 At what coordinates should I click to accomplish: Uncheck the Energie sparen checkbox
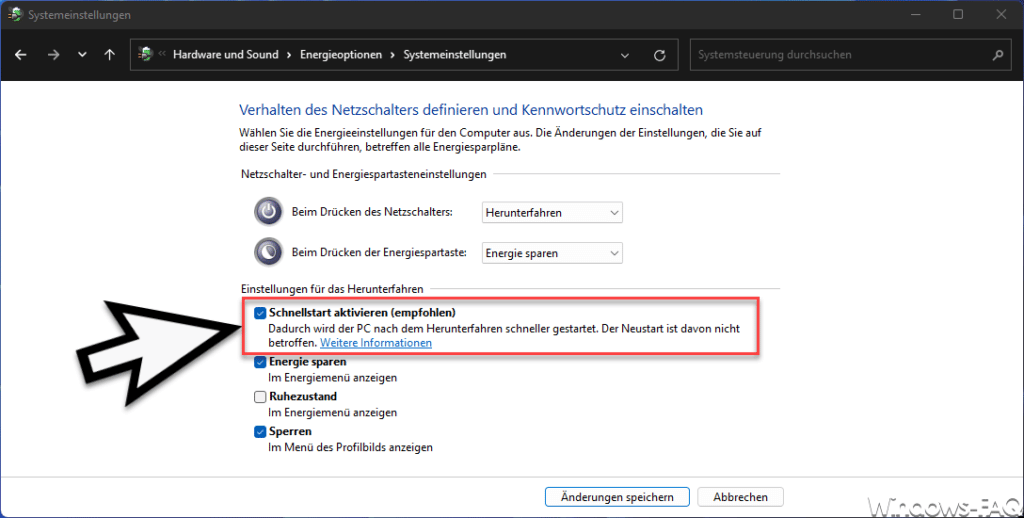click(x=260, y=362)
